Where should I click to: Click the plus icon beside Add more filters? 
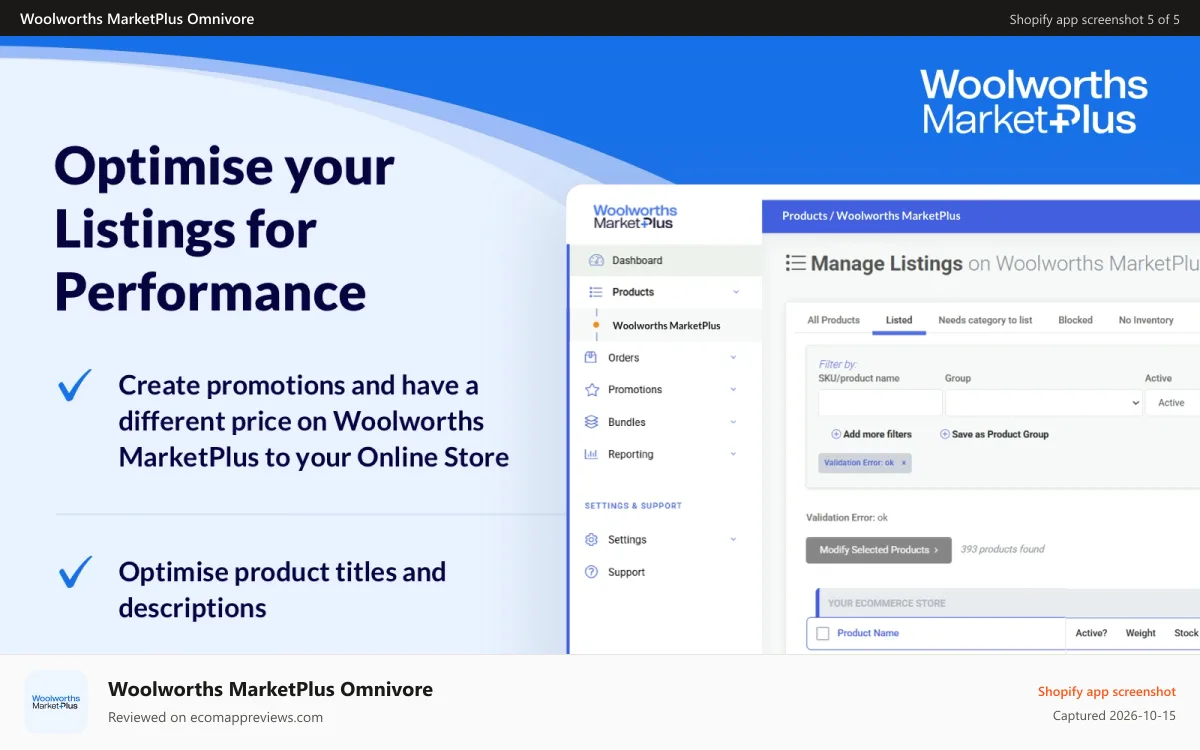[x=836, y=434]
